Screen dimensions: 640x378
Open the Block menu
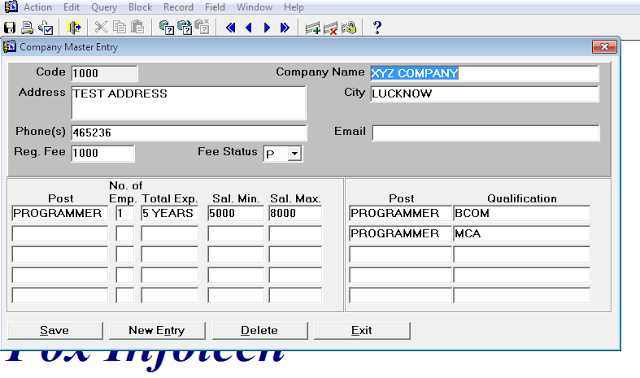pos(140,7)
